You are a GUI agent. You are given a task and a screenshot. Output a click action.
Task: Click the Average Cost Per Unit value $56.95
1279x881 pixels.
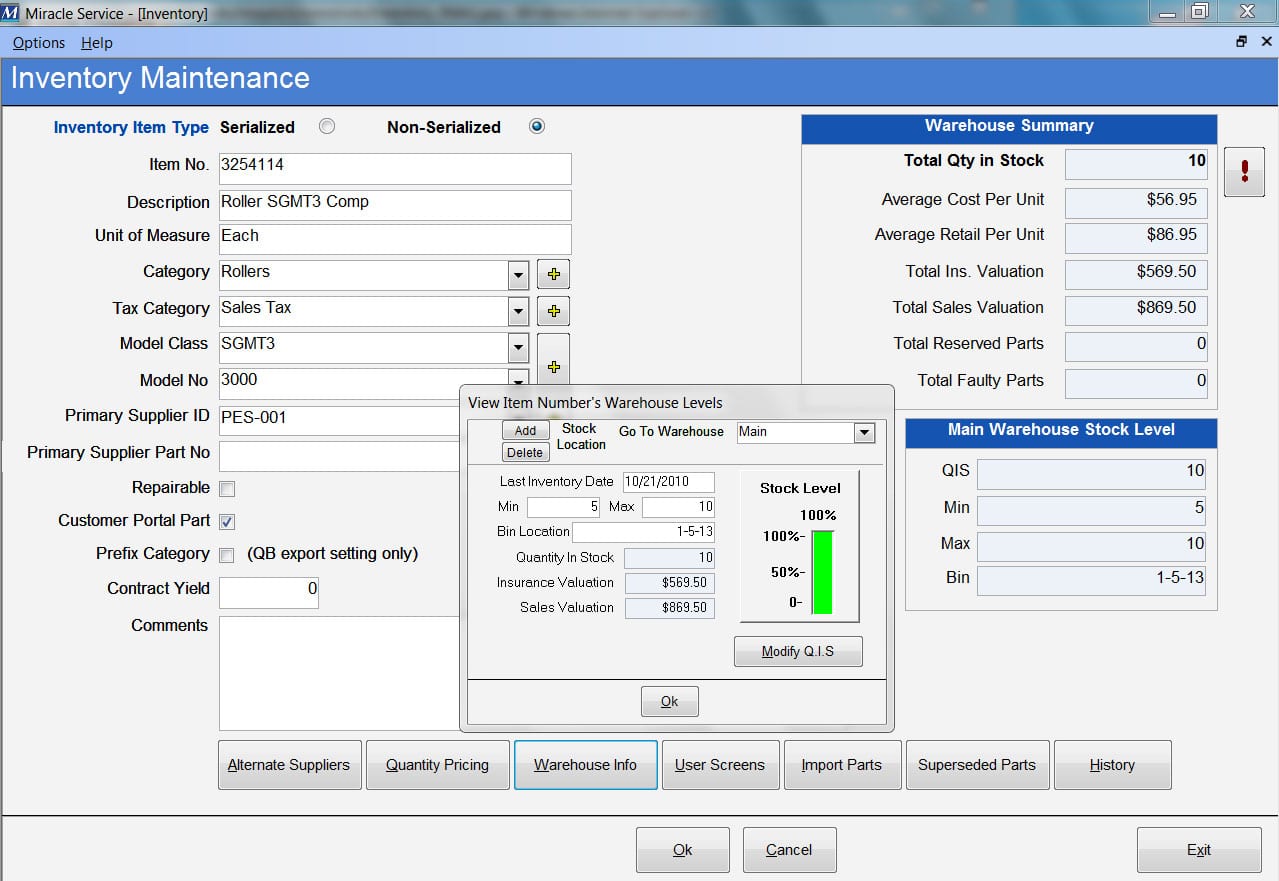click(x=1136, y=202)
